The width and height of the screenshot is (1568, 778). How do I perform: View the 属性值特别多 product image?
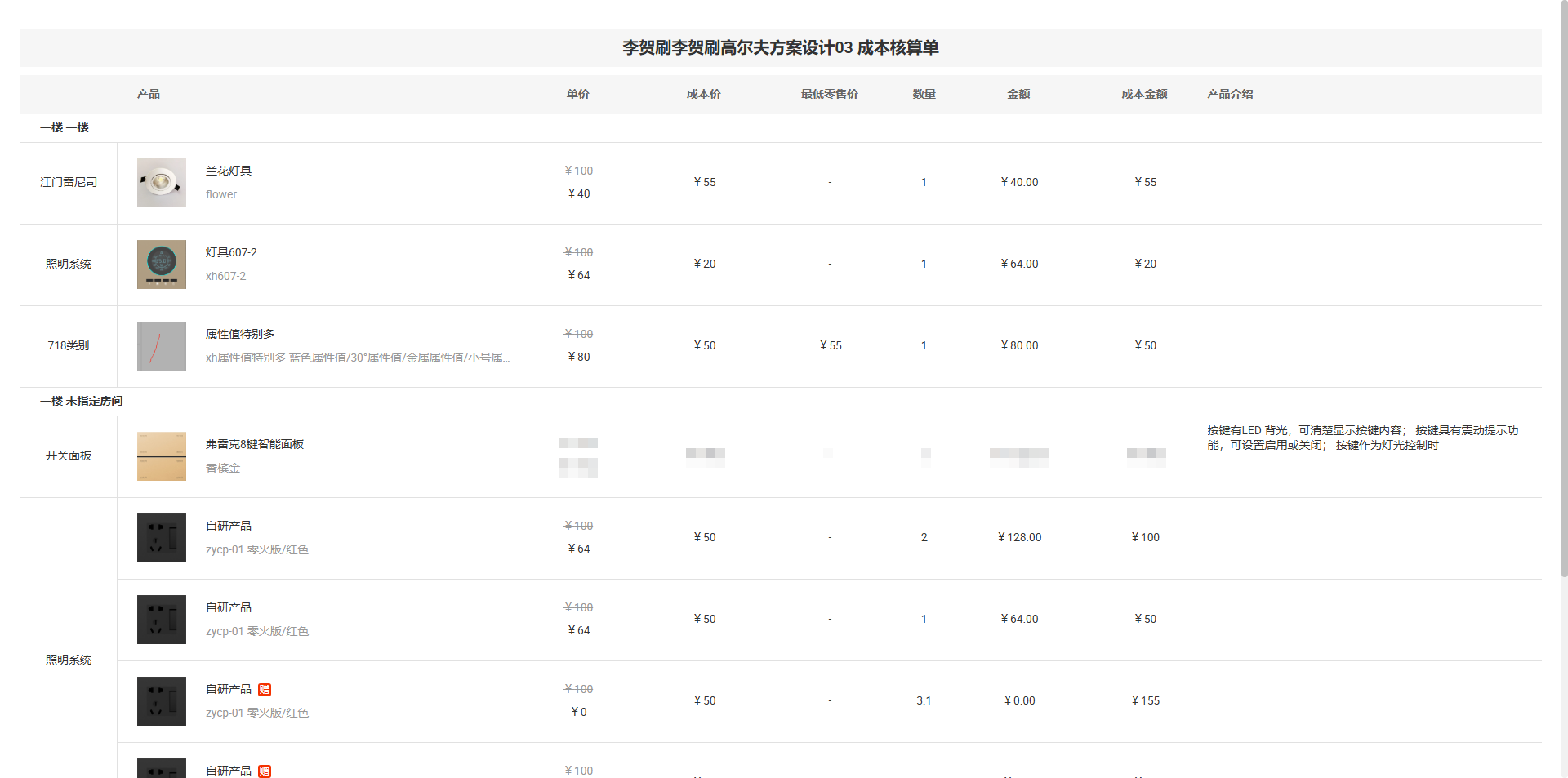pos(162,346)
